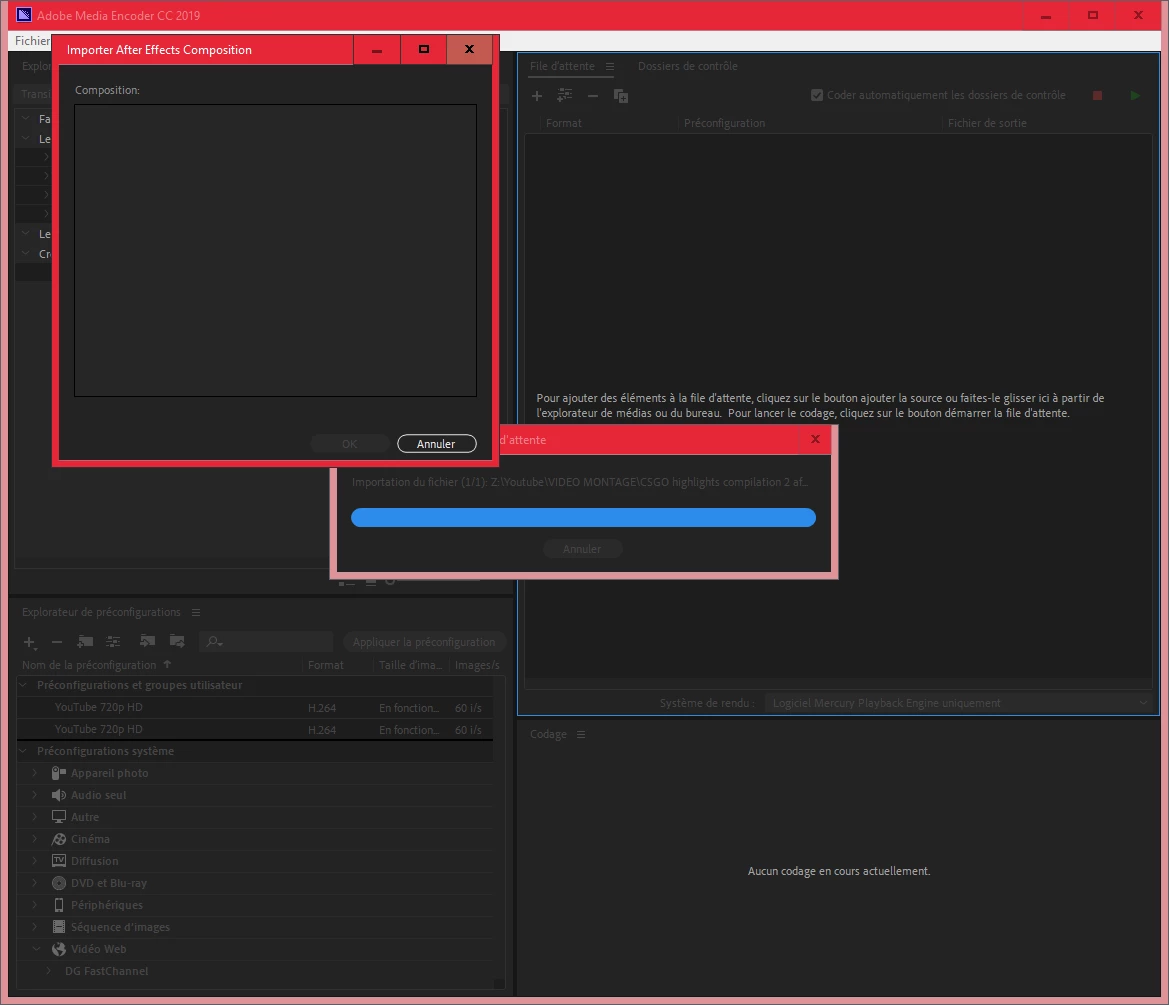Click the Vidéo Web globe icon

[59, 949]
